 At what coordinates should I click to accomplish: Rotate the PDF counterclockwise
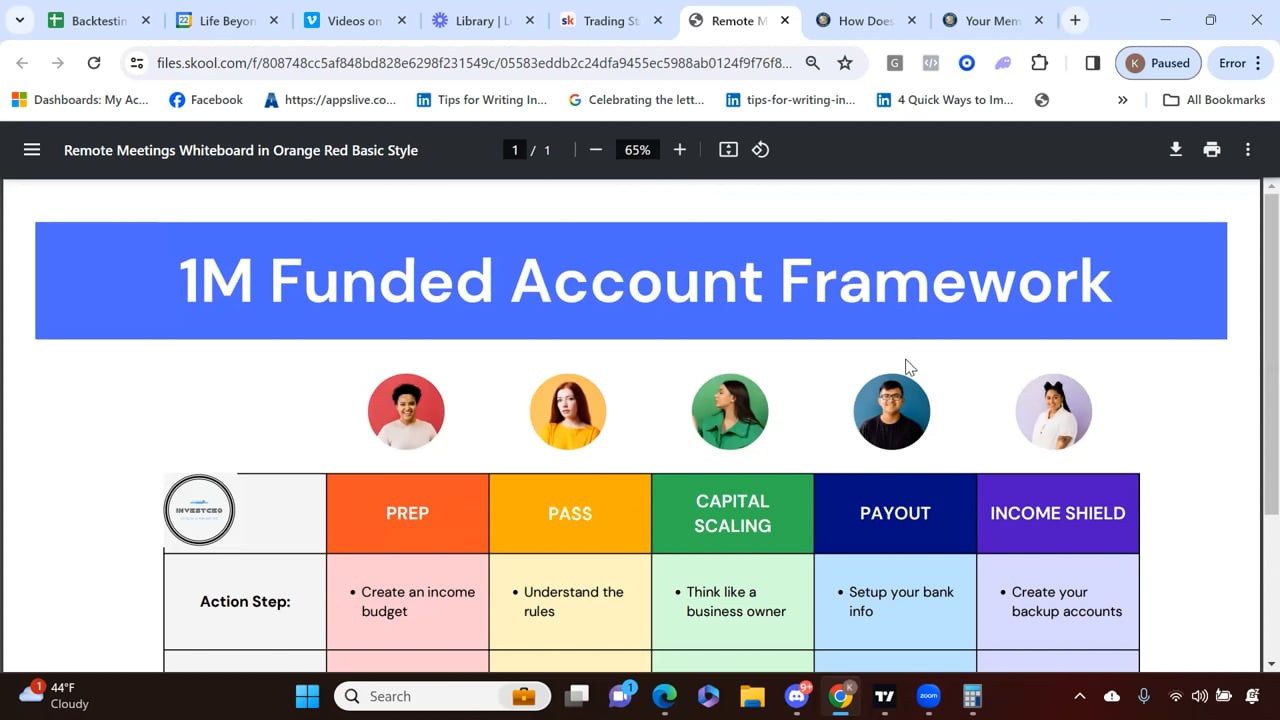tap(760, 150)
